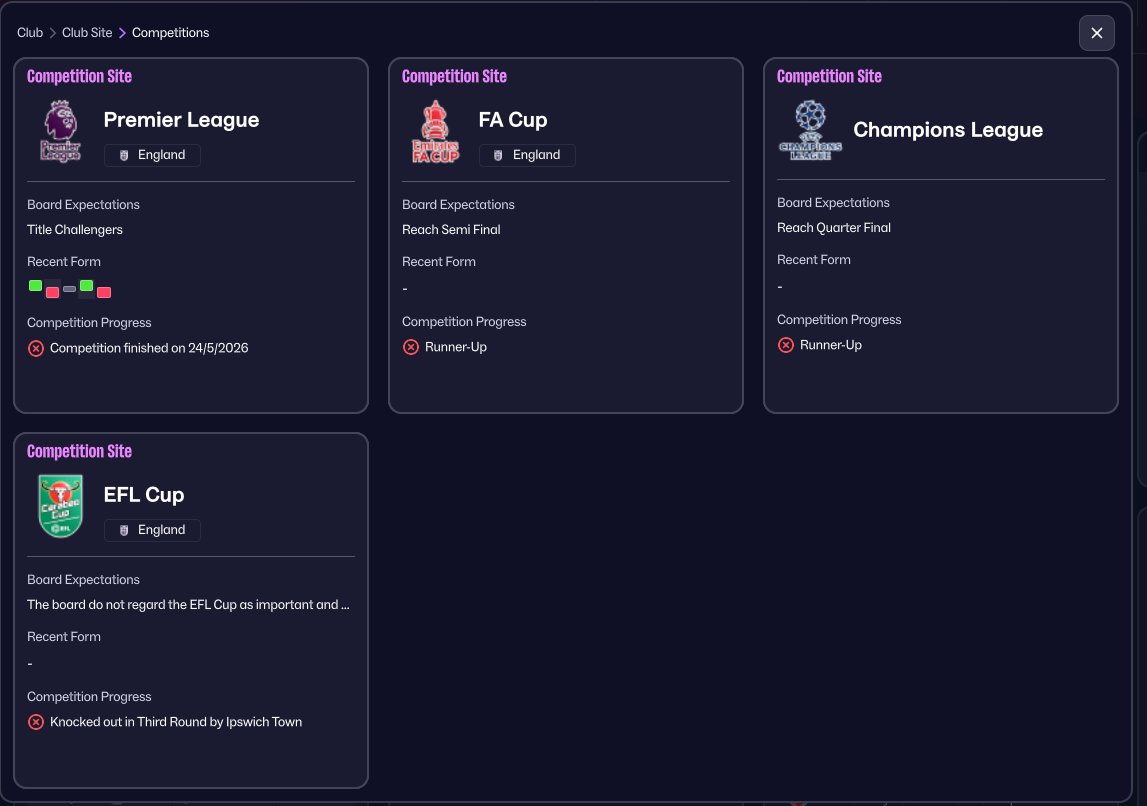Image resolution: width=1147 pixels, height=806 pixels.
Task: Select 'Title Challengers' expectation text
Action: pyautogui.click(x=75, y=230)
